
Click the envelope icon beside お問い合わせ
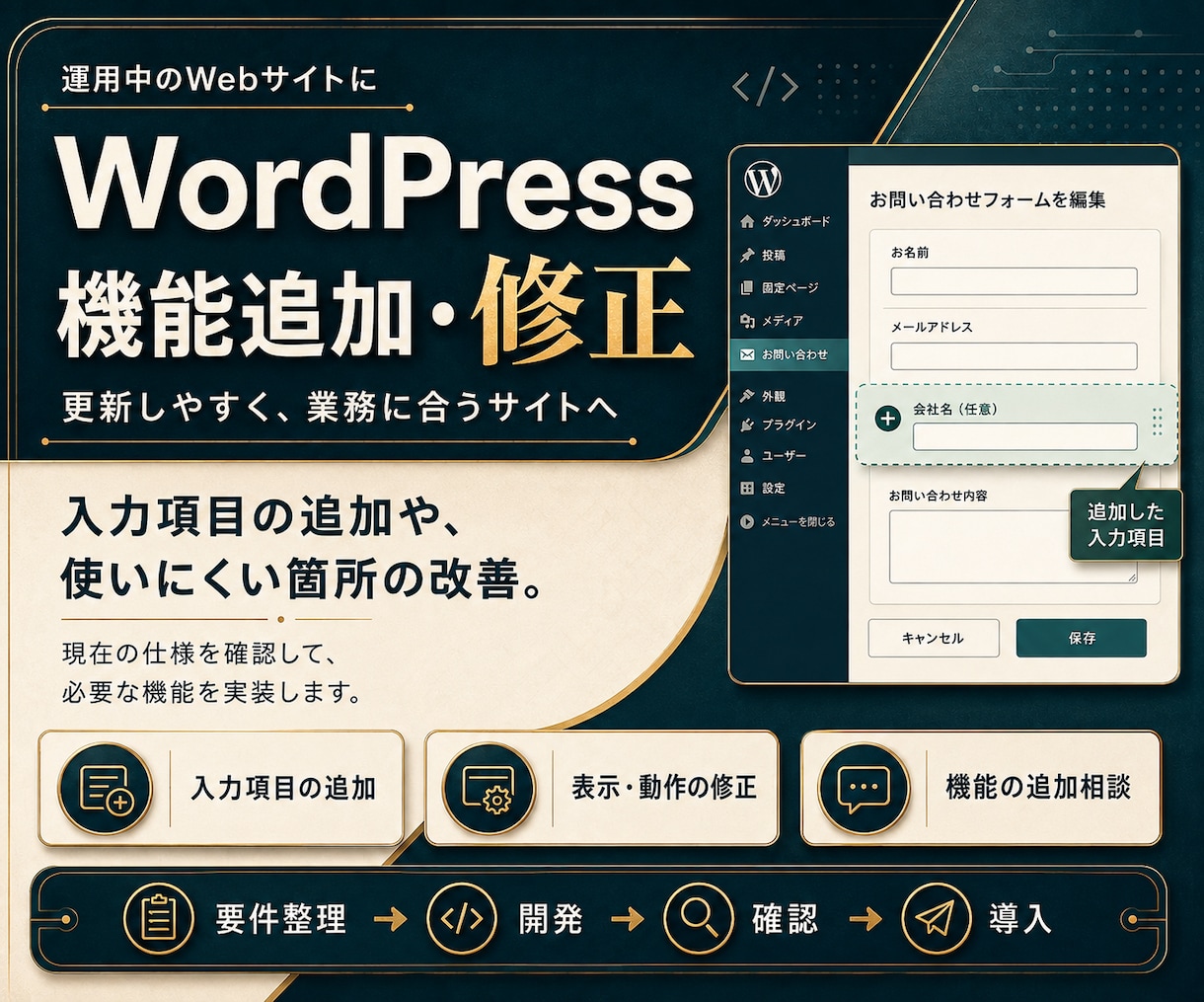(747, 354)
